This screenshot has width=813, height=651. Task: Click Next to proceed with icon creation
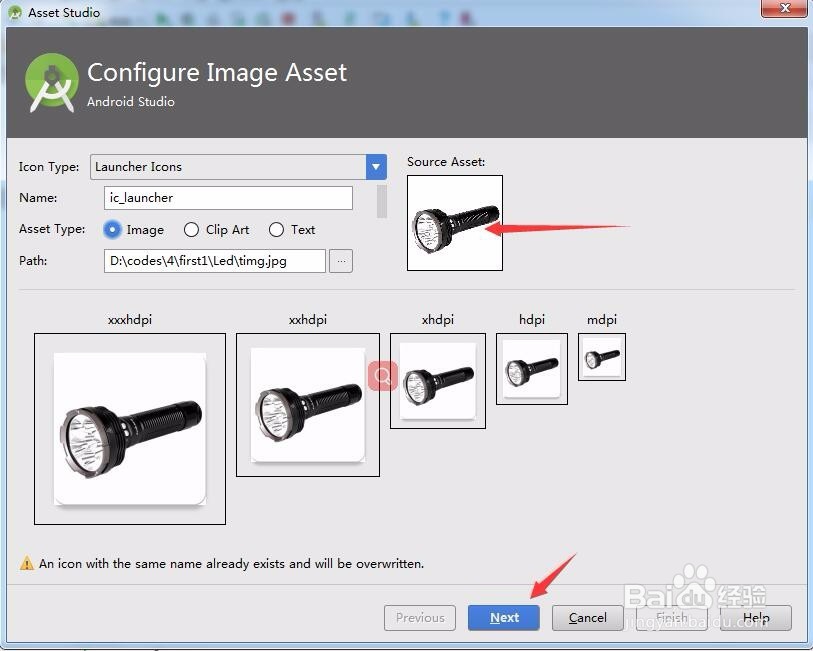pos(503,617)
